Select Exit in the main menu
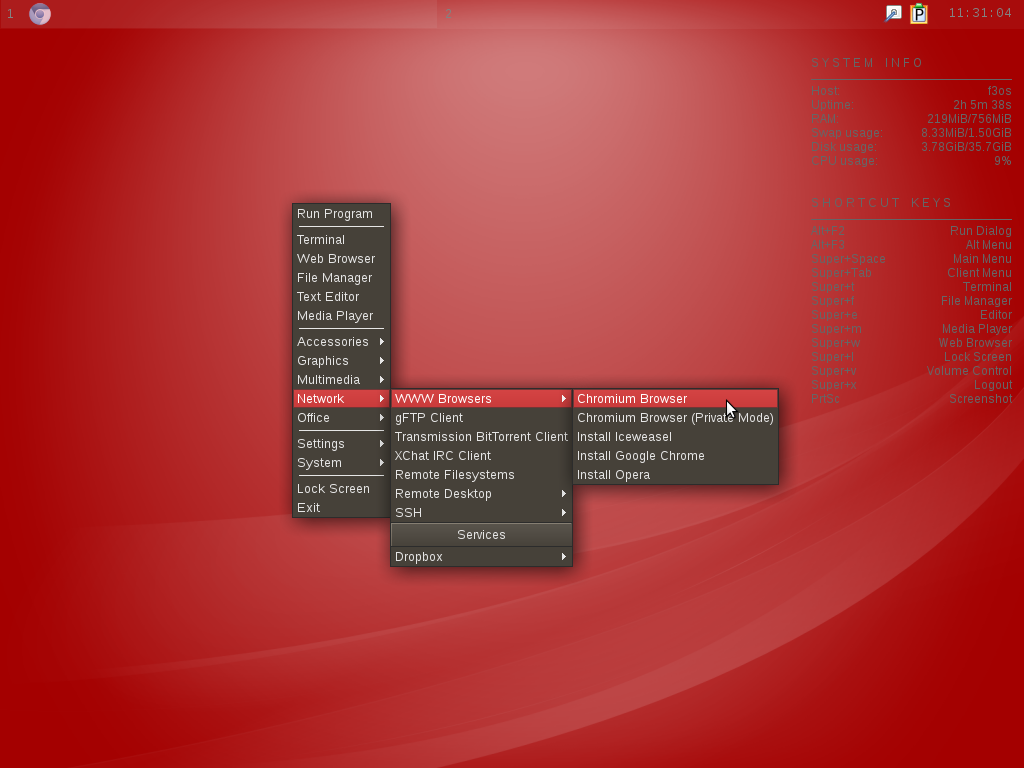 coord(341,507)
